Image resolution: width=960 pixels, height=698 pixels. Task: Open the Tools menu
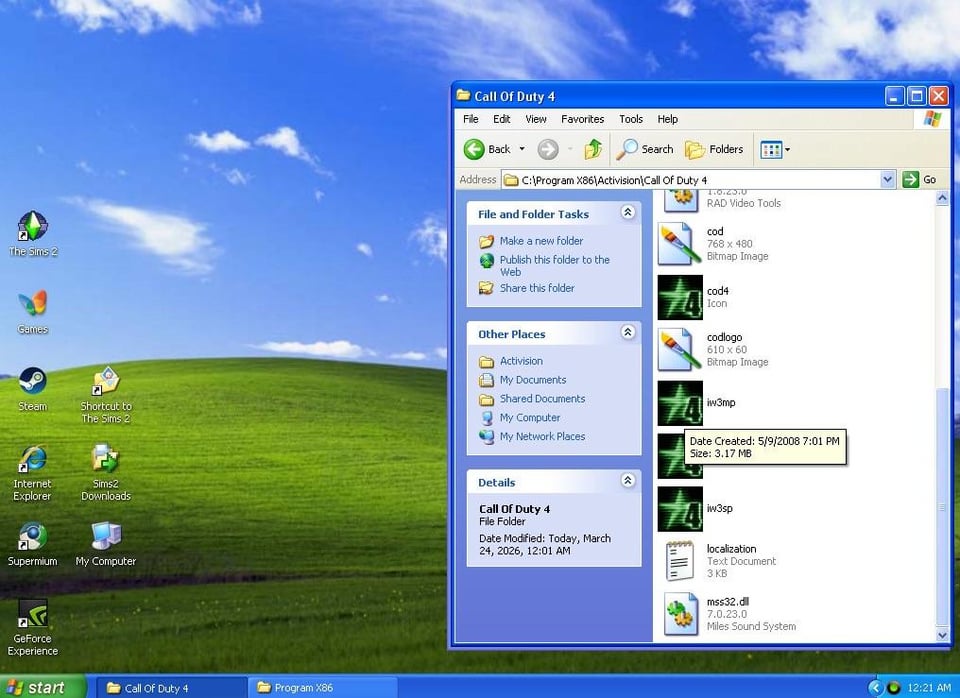(631, 119)
